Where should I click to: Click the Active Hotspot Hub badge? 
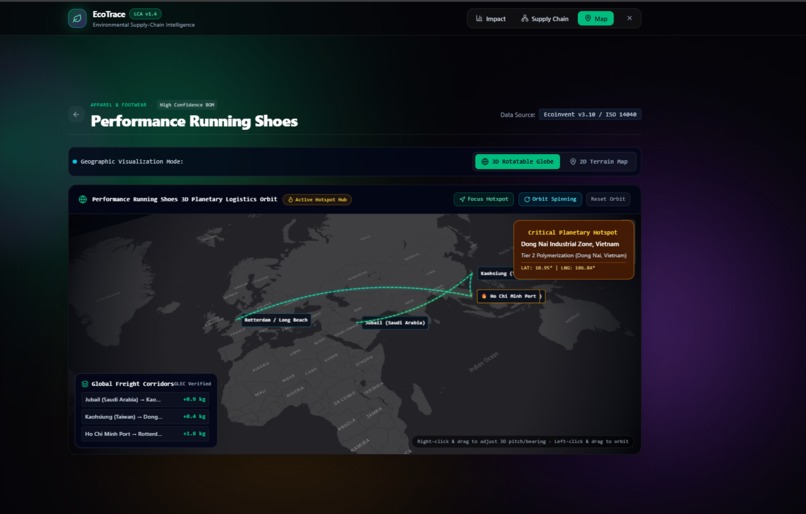click(x=317, y=199)
